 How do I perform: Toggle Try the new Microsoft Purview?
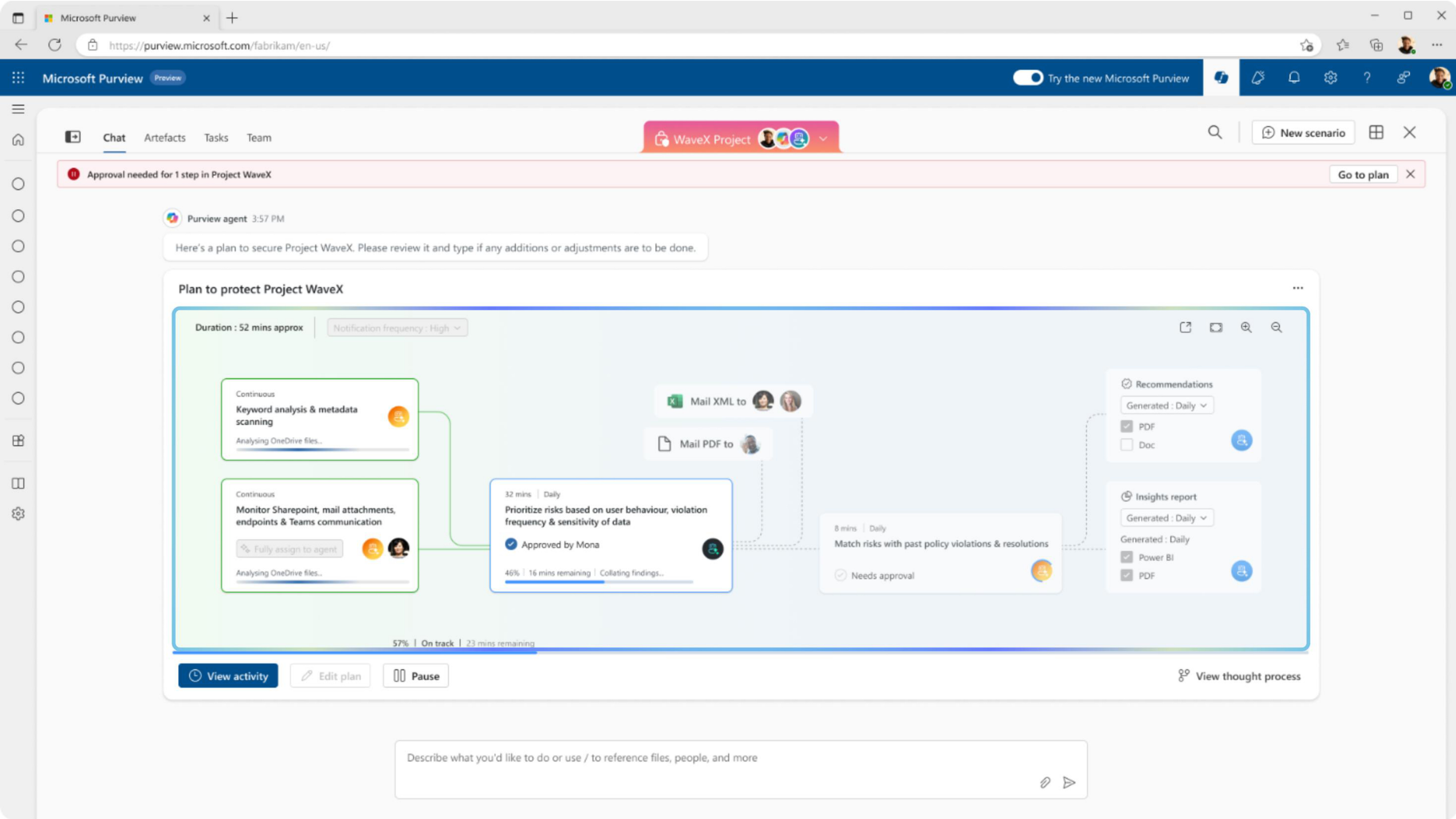click(x=1028, y=78)
